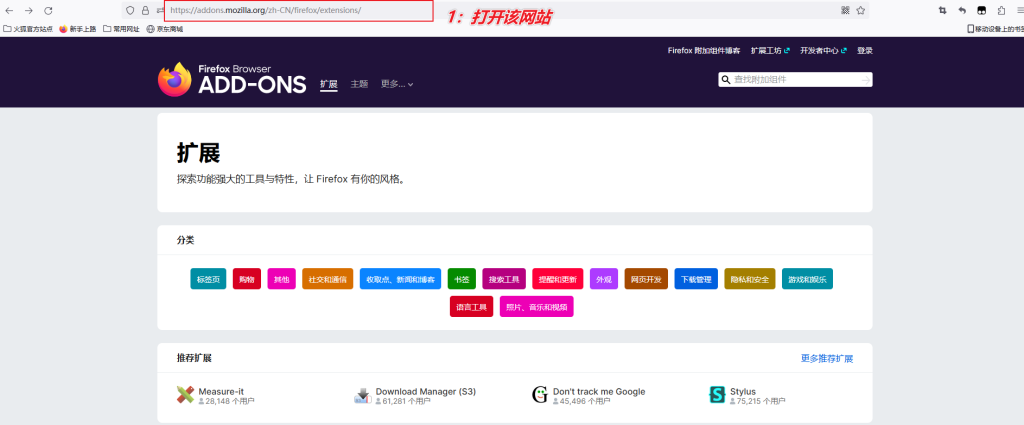Open the QR code icon in address bar

coord(845,10)
